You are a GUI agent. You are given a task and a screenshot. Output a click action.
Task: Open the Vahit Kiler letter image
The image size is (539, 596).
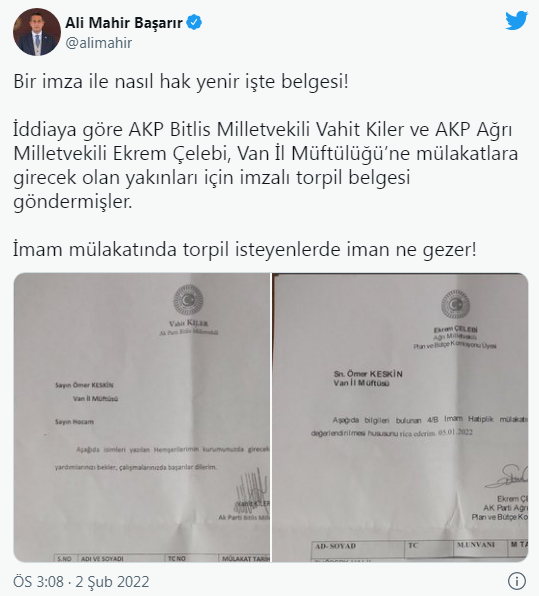pos(142,417)
